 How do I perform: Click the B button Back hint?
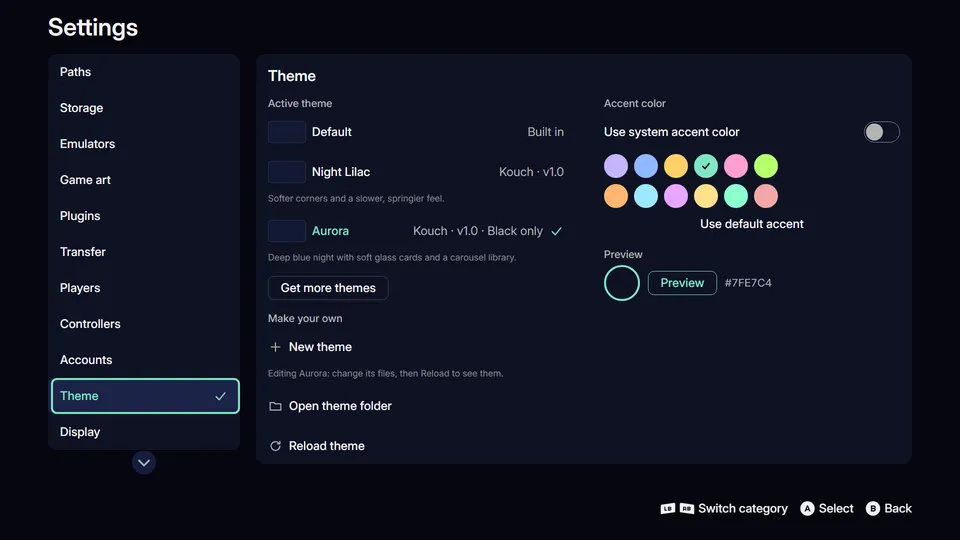tap(889, 509)
